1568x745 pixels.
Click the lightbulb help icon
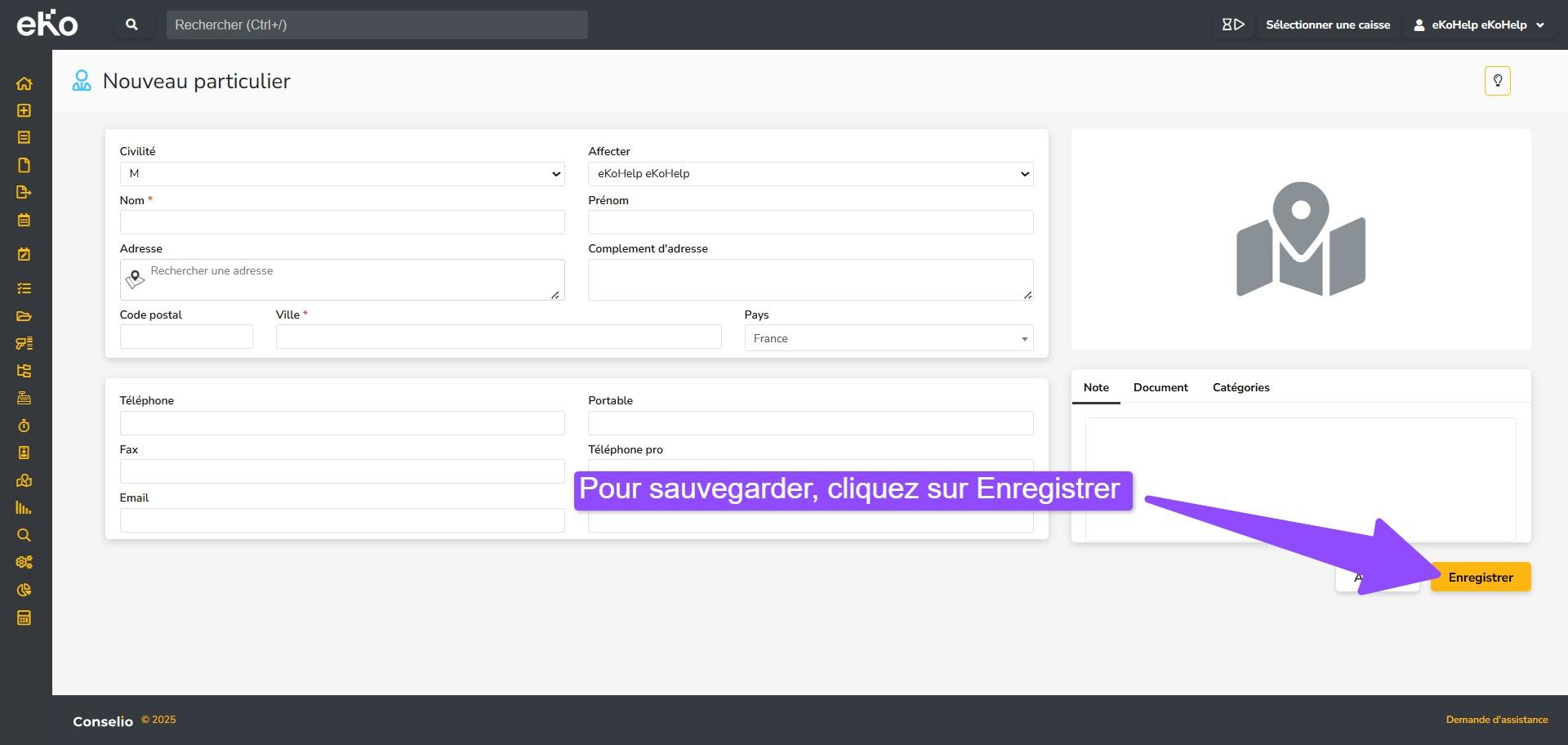[x=1497, y=81]
